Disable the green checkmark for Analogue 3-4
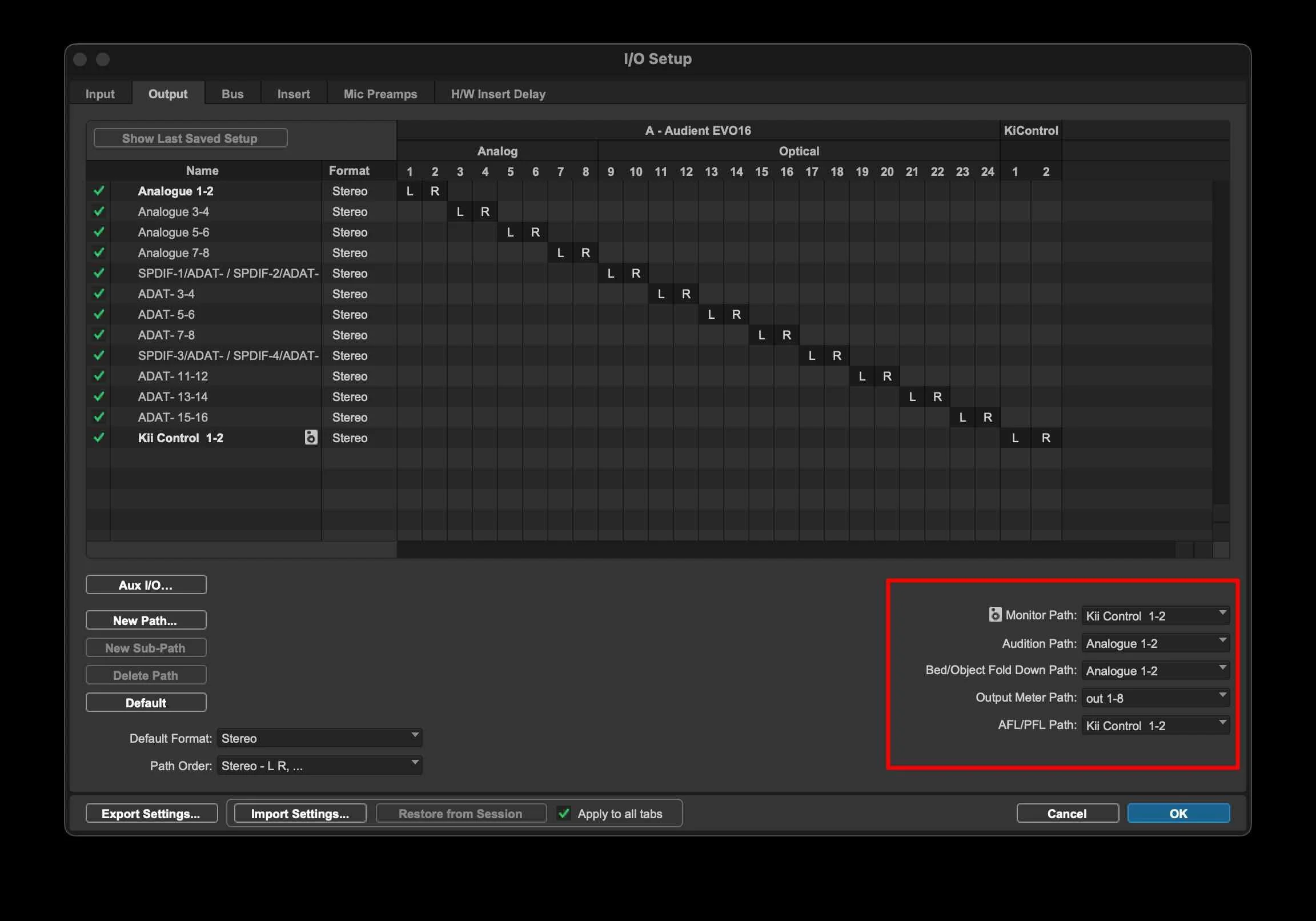1316x921 pixels. [x=99, y=211]
